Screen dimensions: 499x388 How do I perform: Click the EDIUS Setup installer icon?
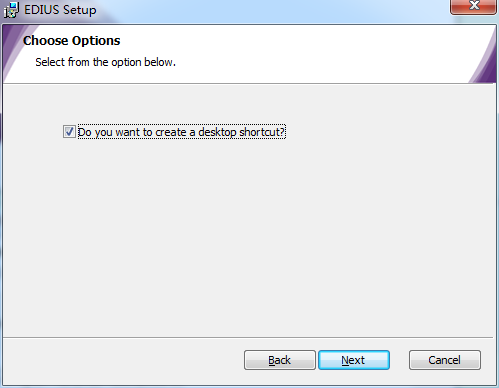[x=11, y=10]
